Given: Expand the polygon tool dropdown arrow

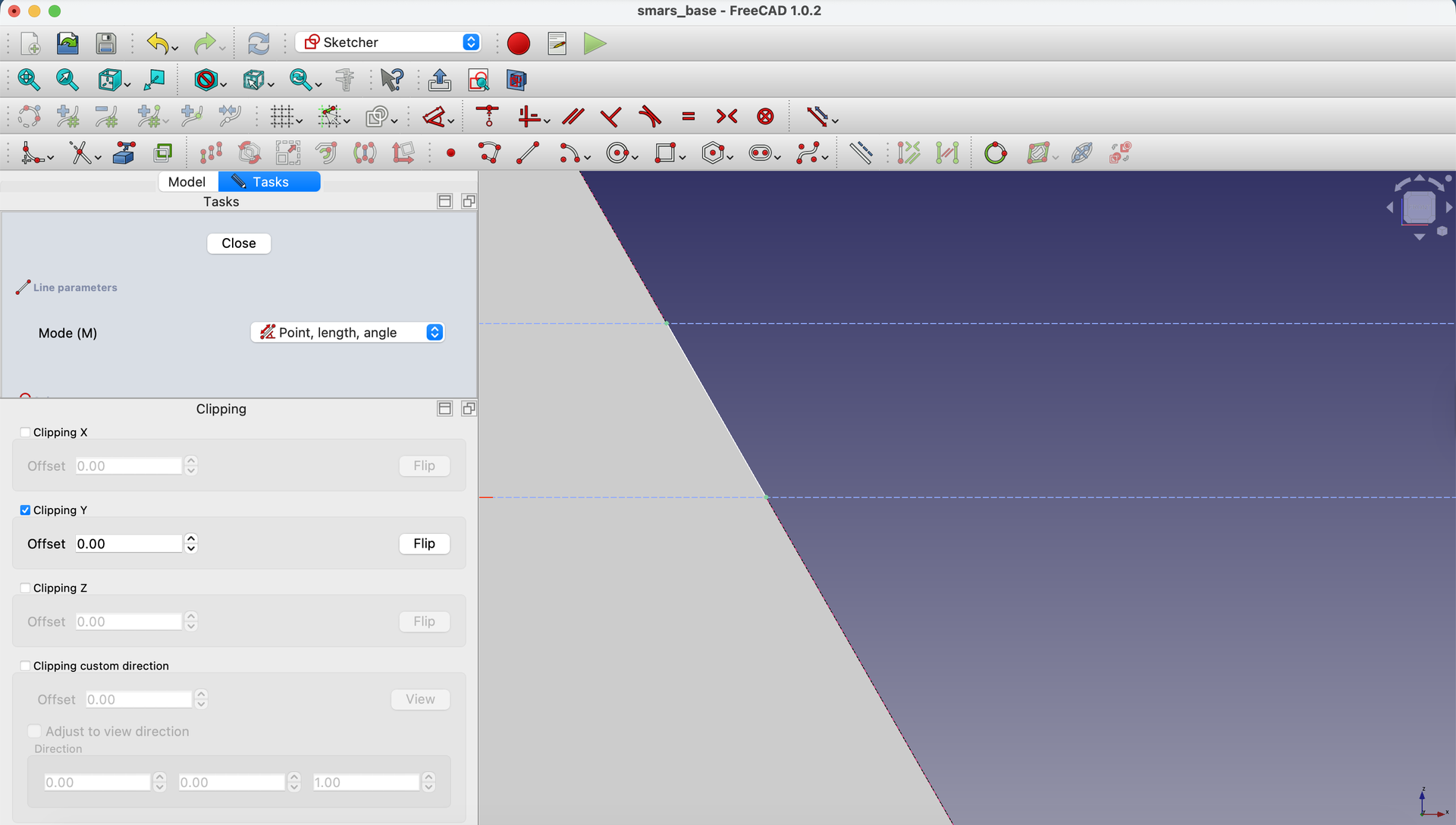Looking at the screenshot, I should point(730,157).
